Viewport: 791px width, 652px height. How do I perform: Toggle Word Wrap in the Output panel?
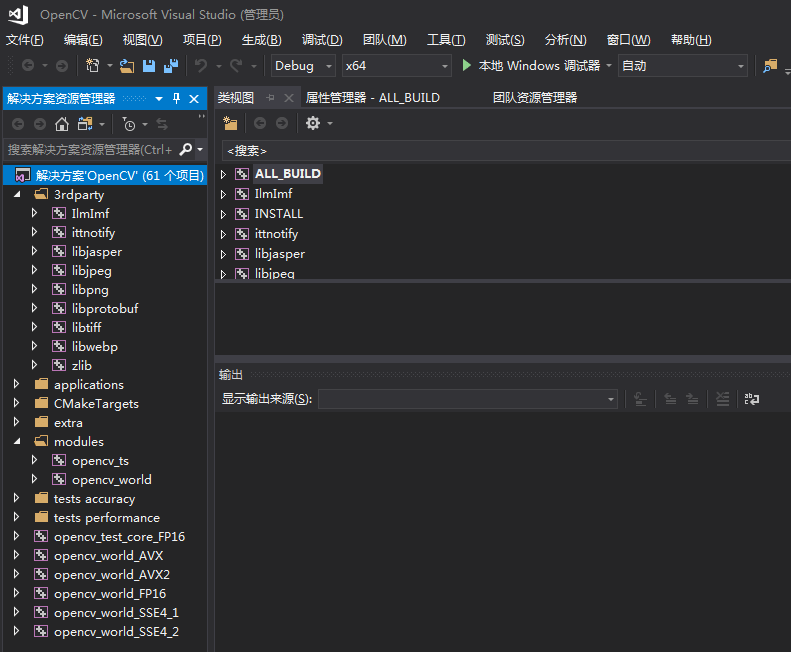[752, 399]
